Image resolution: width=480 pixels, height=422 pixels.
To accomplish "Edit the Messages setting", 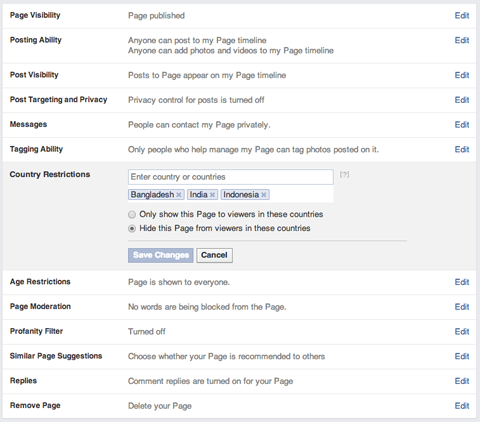I will point(462,125).
